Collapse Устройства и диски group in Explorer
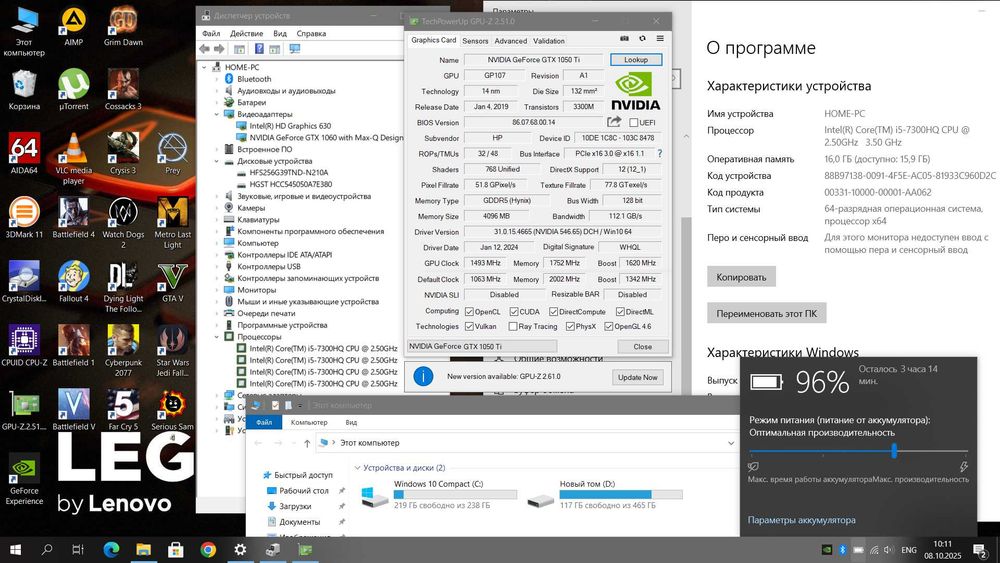Image resolution: width=1000 pixels, height=563 pixels. click(x=358, y=468)
